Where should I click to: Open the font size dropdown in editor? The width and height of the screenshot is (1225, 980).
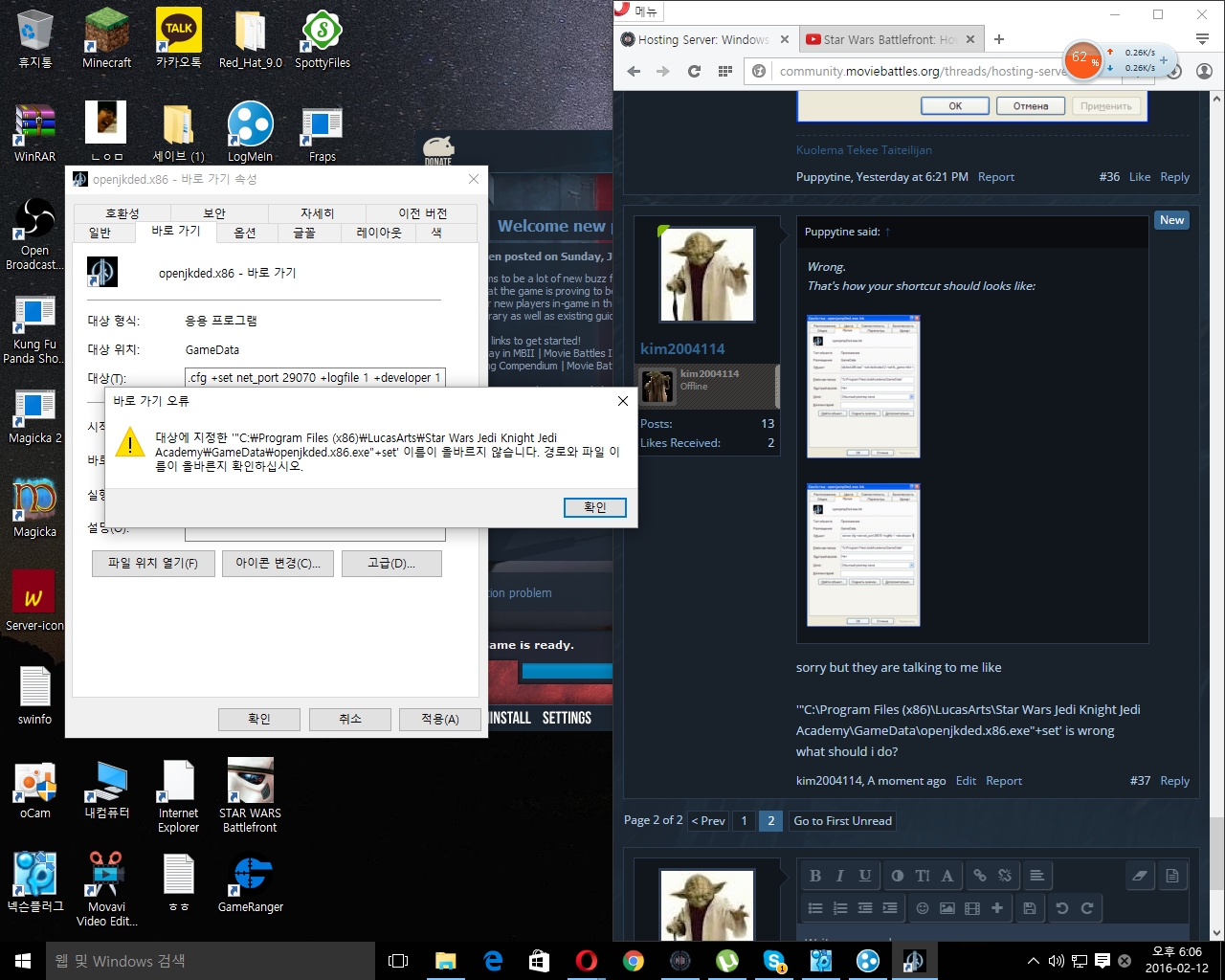pyautogui.click(x=923, y=876)
